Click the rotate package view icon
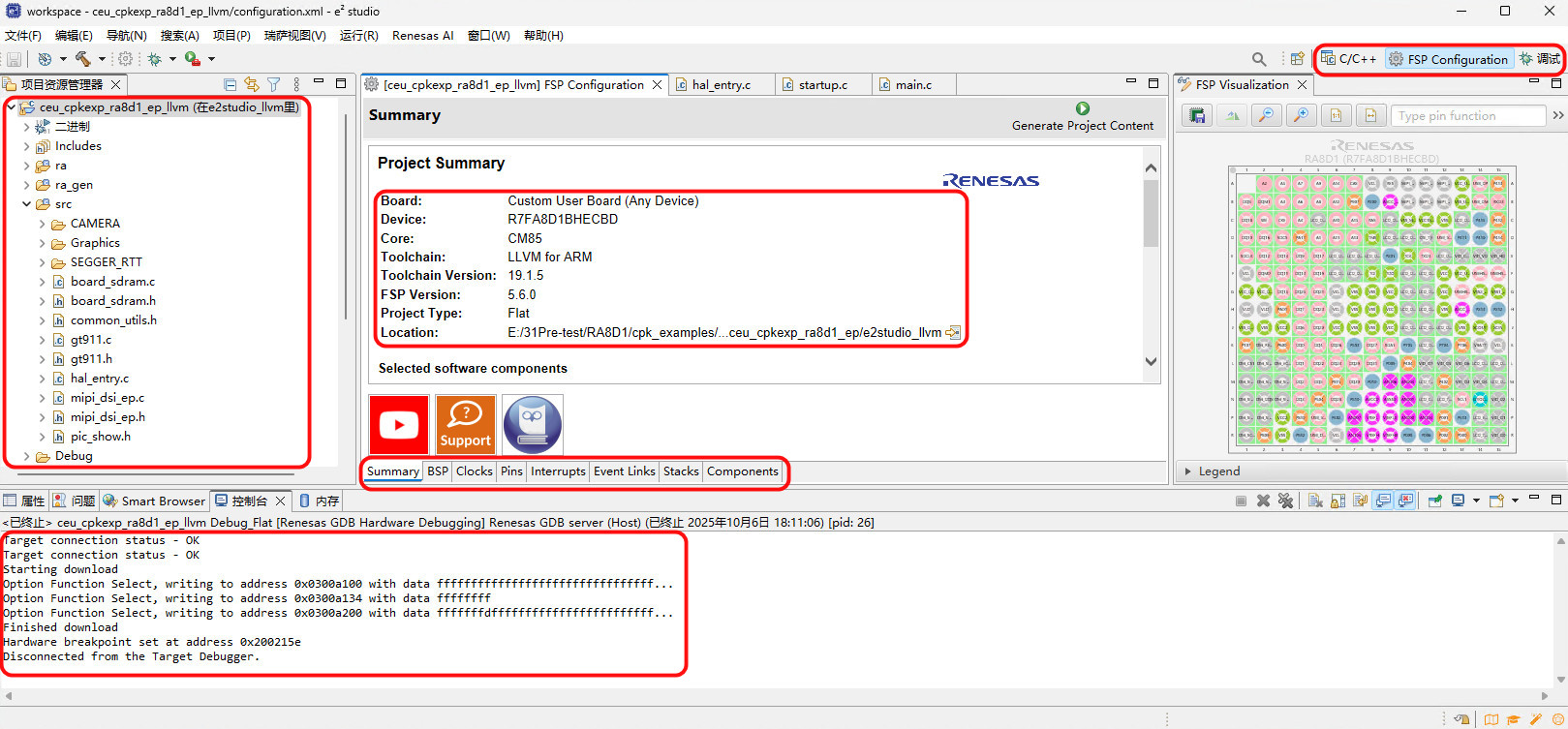The height and width of the screenshot is (729, 1568). pyautogui.click(x=1232, y=115)
